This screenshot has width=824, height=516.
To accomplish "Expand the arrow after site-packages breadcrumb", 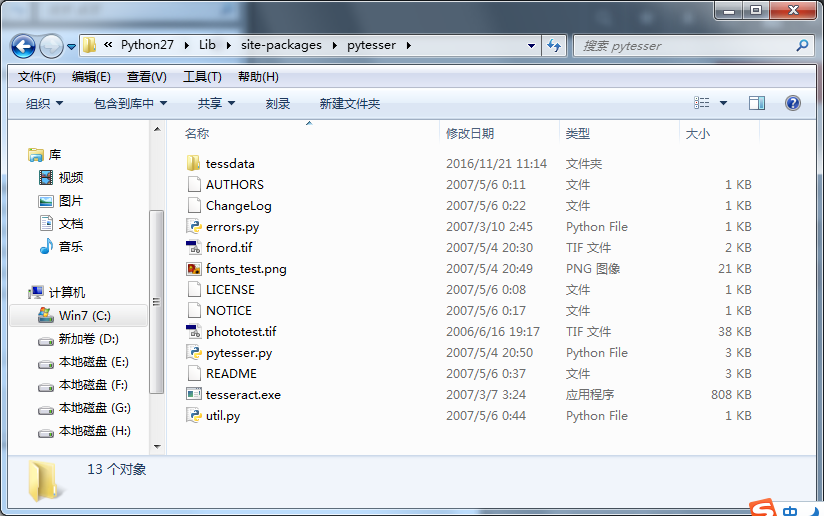I will pos(334,46).
